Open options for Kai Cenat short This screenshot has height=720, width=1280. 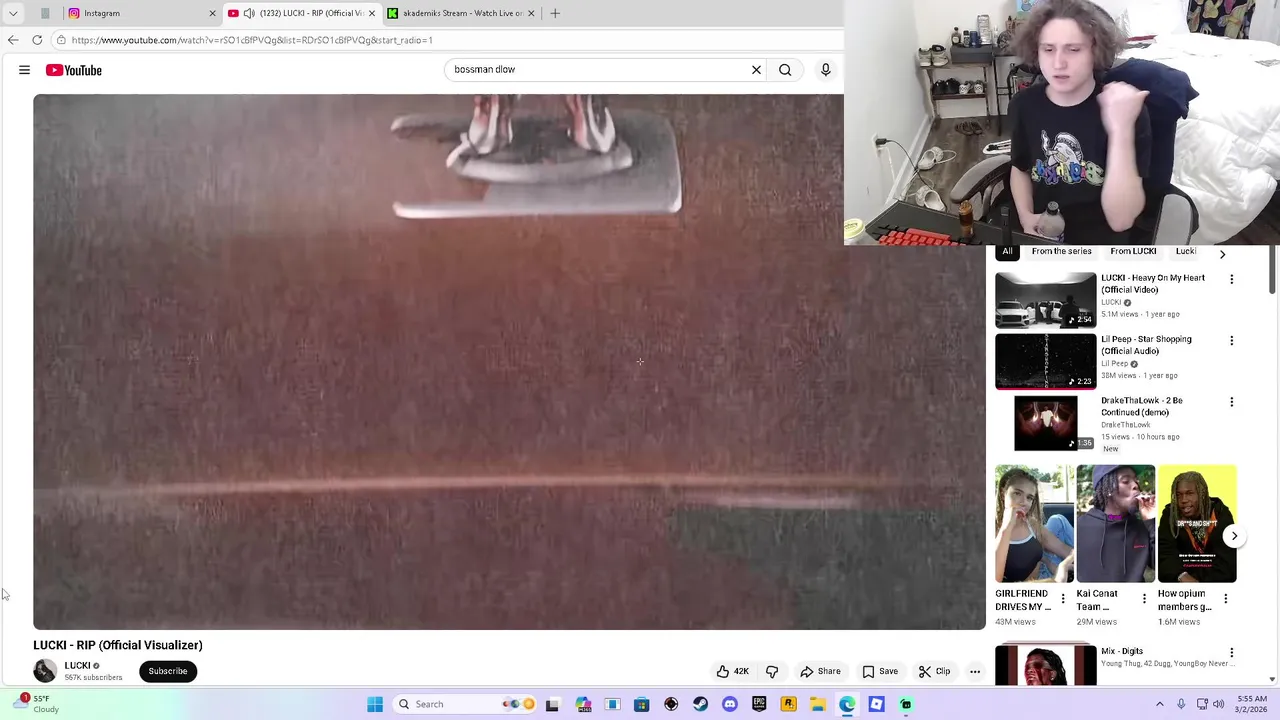(x=1144, y=599)
